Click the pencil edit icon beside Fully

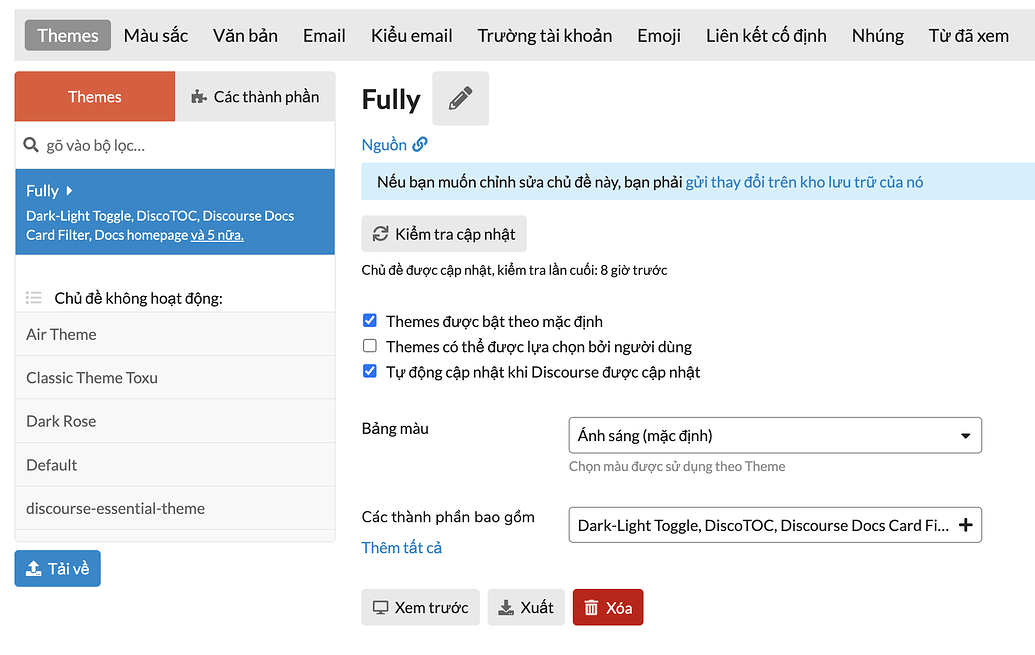[x=460, y=99]
